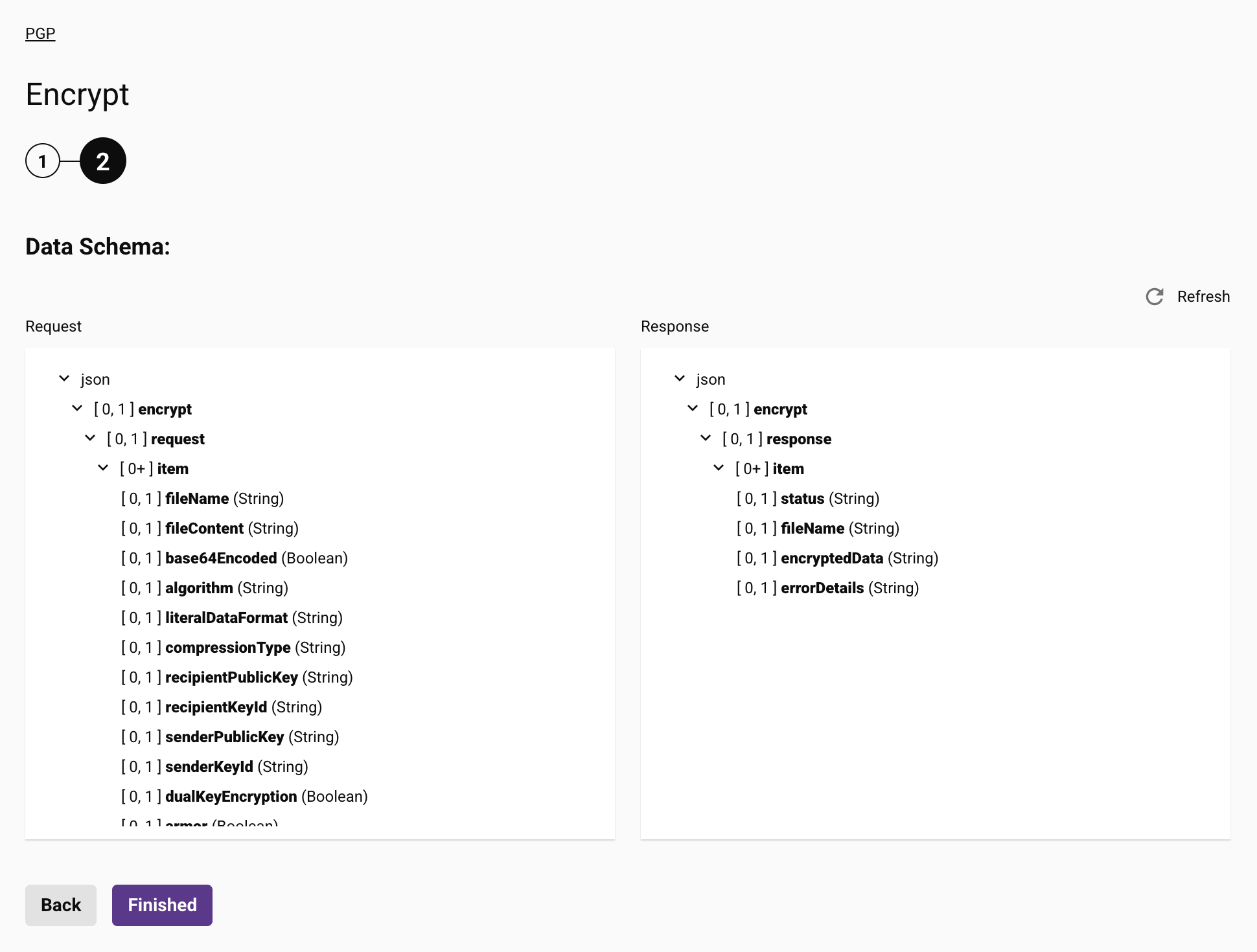
Task: Click the Refresh circular arrow icon
Action: click(1154, 297)
